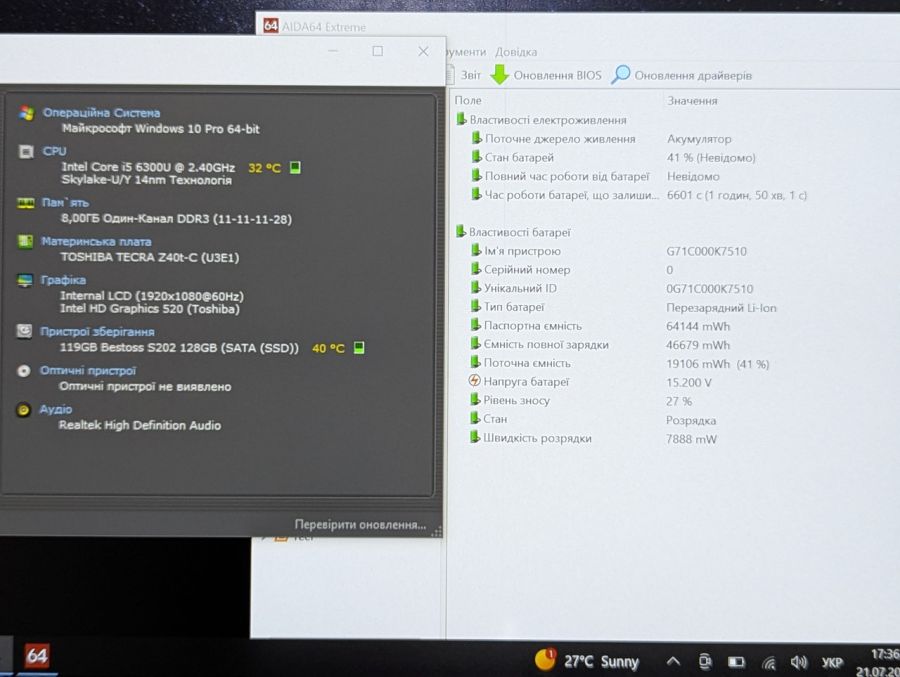
Task: Click the speaker icon beside Аудіо
Action: [x=23, y=409]
